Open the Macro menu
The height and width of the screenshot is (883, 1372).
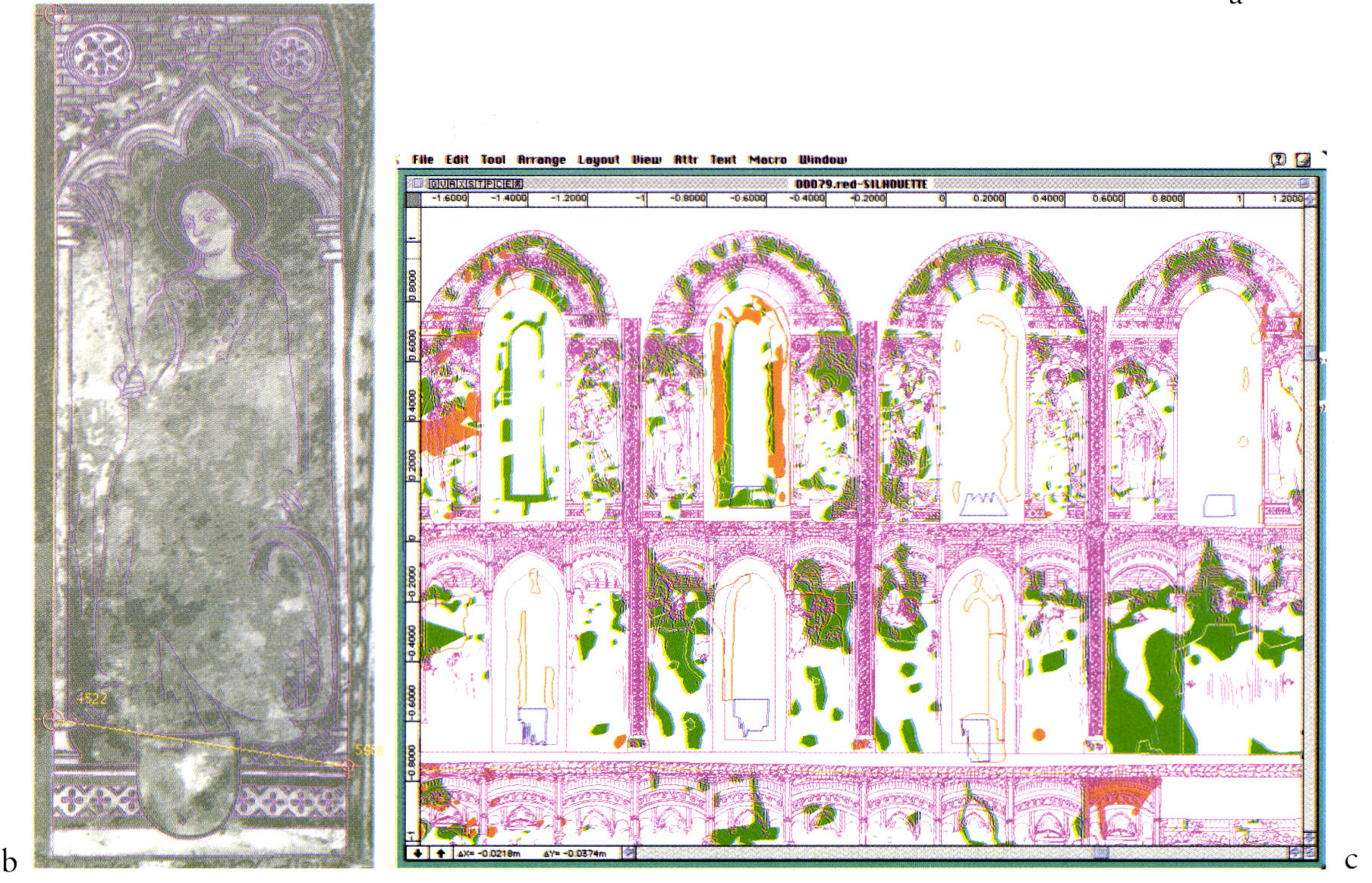click(x=768, y=159)
